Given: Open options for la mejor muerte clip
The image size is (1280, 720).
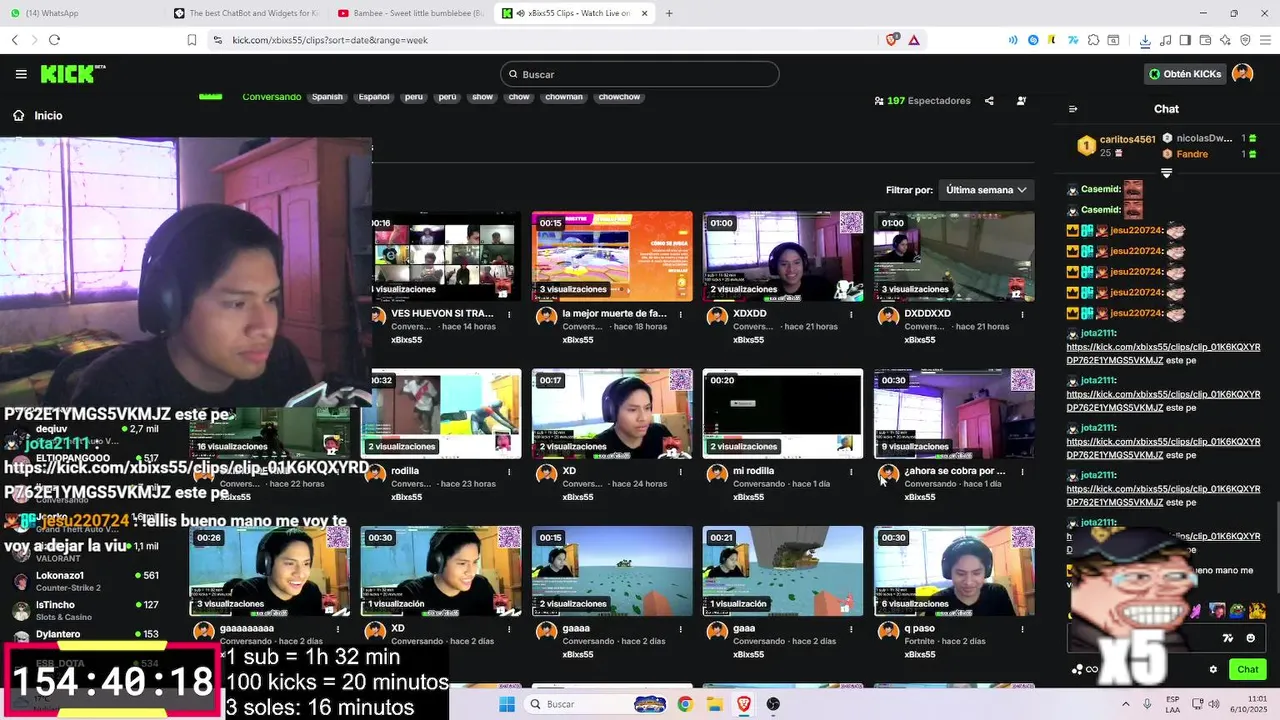Looking at the screenshot, I should click(681, 314).
